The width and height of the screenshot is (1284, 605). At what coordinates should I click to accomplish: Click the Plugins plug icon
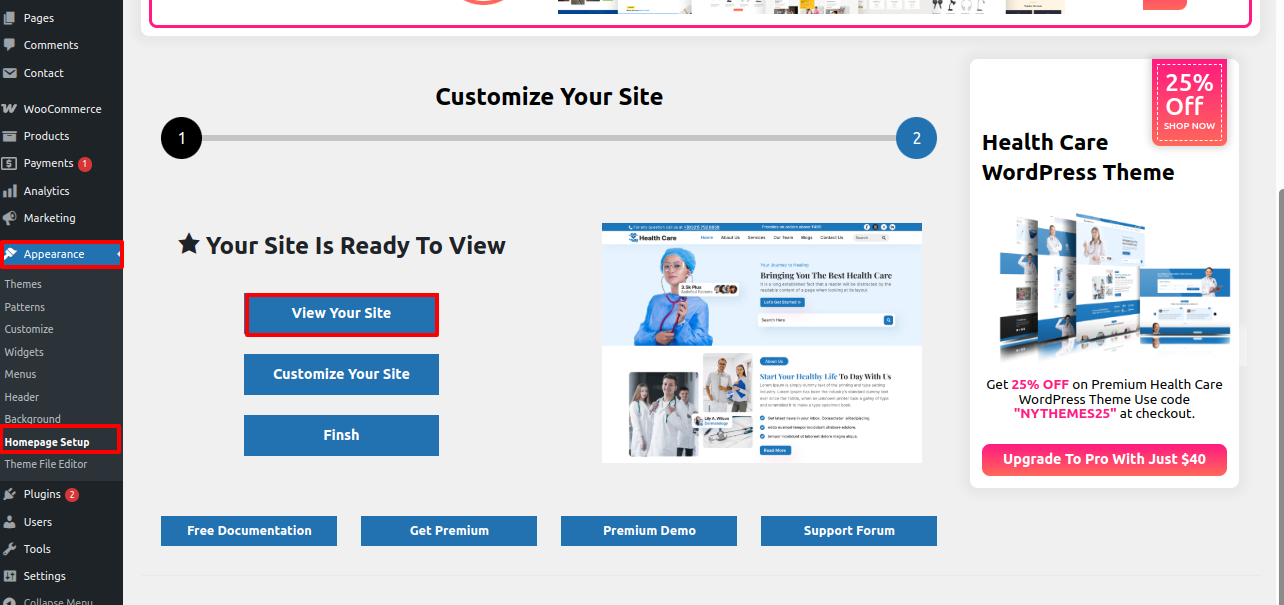pyautogui.click(x=10, y=494)
